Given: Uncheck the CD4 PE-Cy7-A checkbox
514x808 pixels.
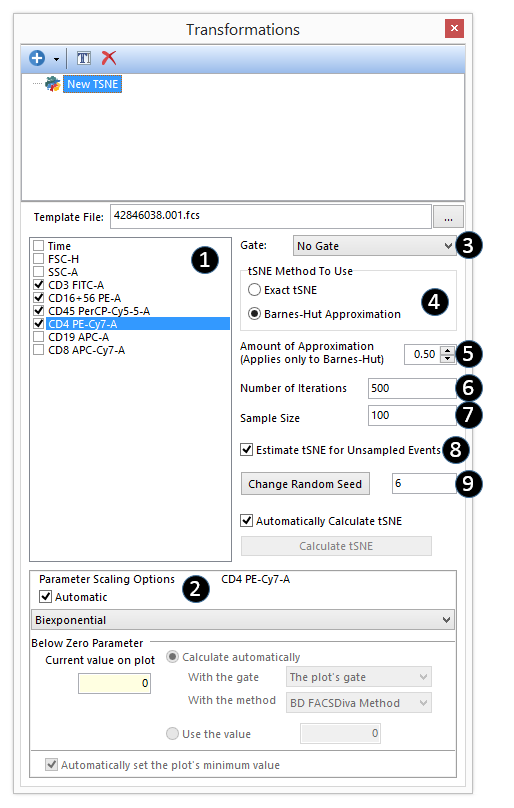Looking at the screenshot, I should [x=39, y=324].
